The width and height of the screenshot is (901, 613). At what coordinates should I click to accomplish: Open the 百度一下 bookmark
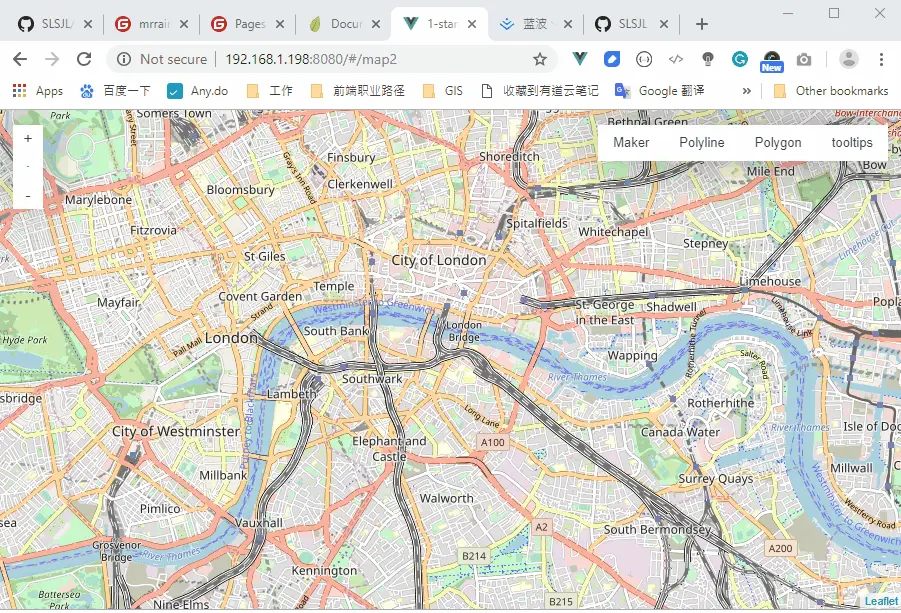pos(115,91)
